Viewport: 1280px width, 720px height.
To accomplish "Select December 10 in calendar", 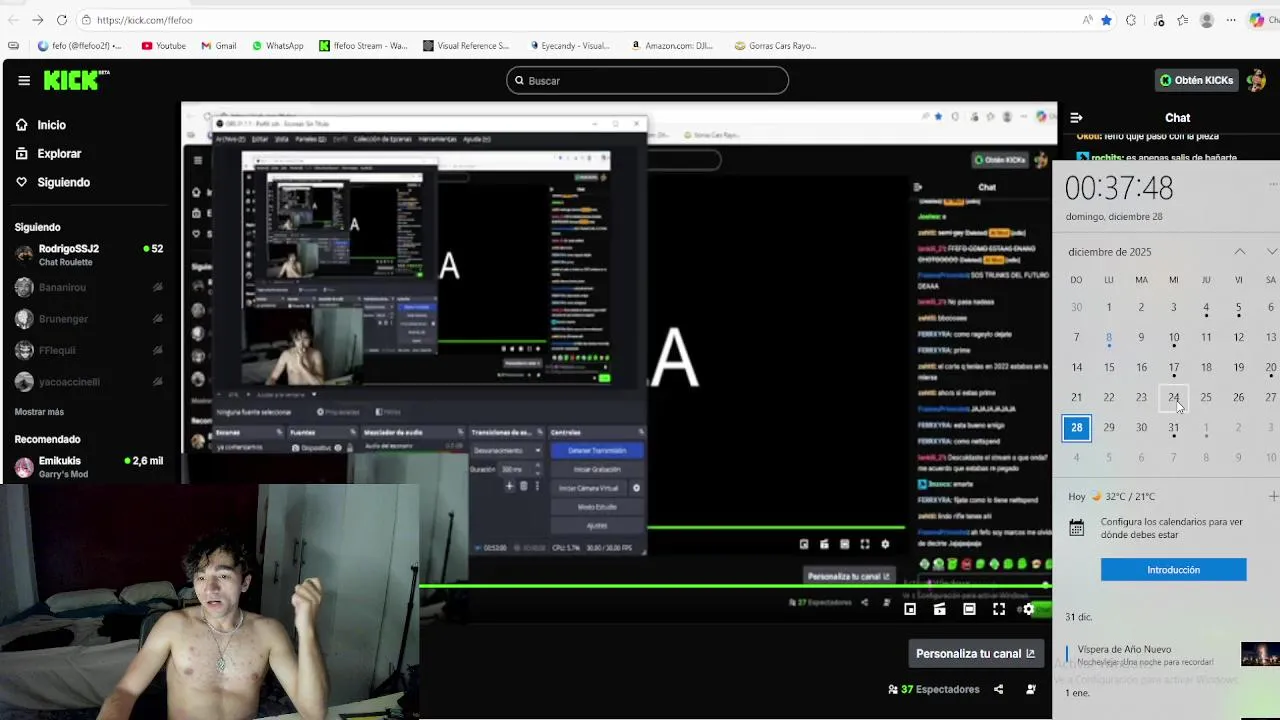I will point(1173,338).
